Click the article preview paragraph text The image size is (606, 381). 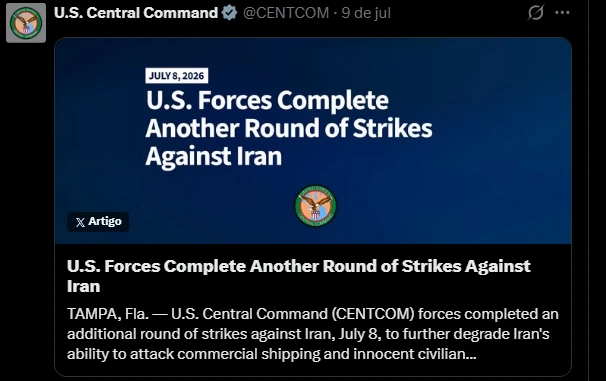pos(313,334)
